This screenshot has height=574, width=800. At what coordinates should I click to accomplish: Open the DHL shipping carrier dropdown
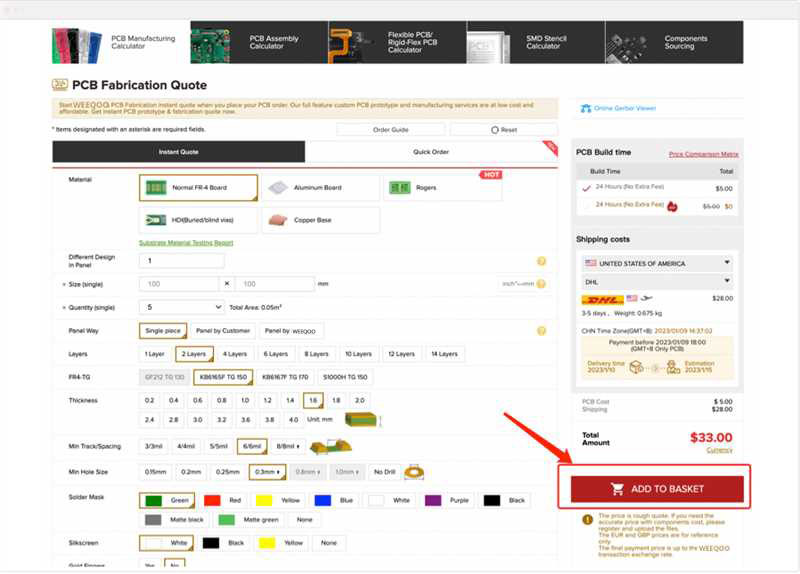pyautogui.click(x=657, y=282)
